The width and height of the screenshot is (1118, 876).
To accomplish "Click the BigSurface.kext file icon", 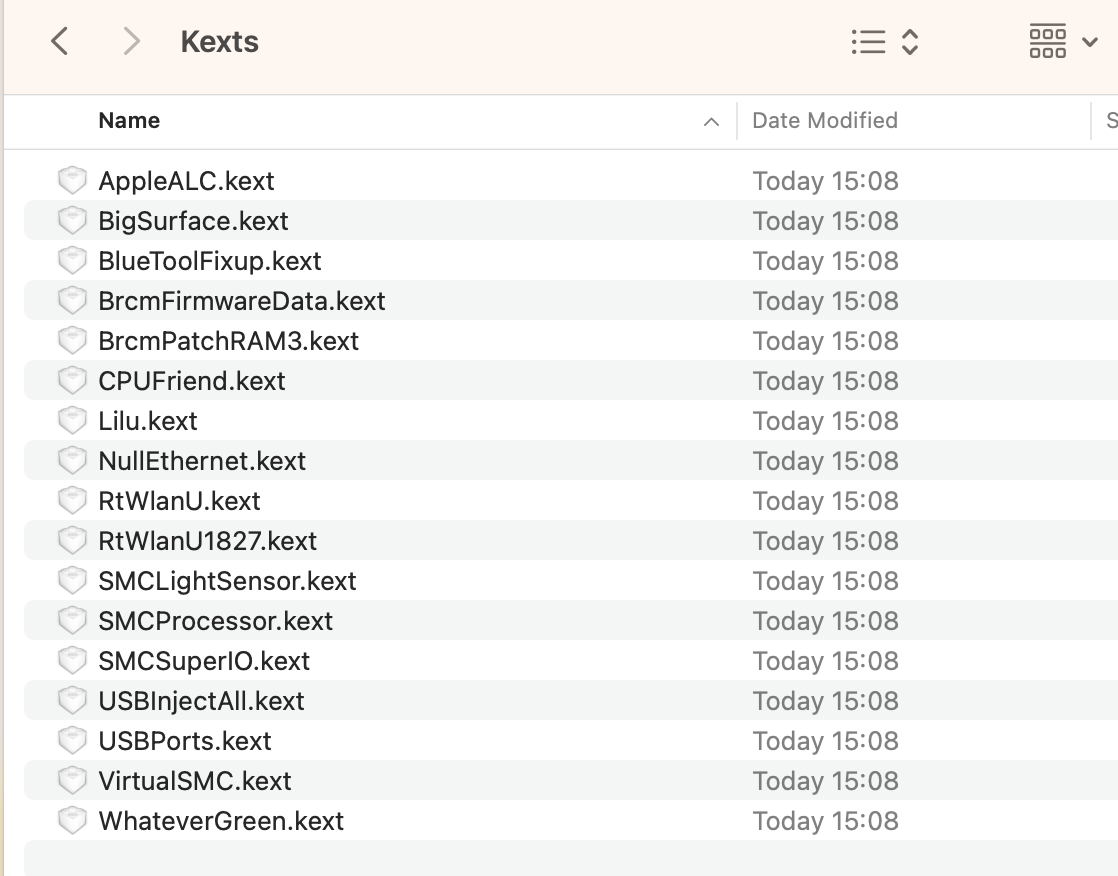I will [72, 220].
